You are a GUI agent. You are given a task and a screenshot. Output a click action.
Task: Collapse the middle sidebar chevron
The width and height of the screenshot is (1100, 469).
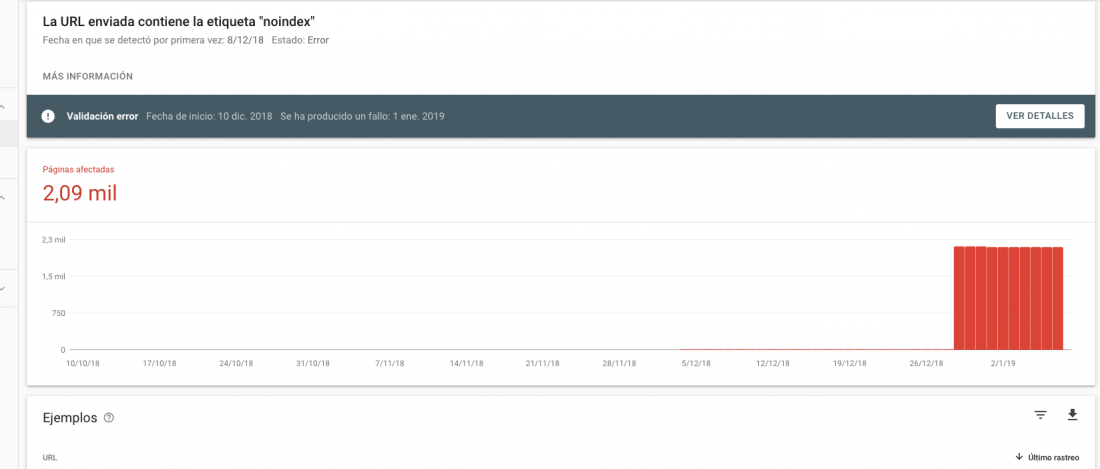pyautogui.click(x=3, y=198)
